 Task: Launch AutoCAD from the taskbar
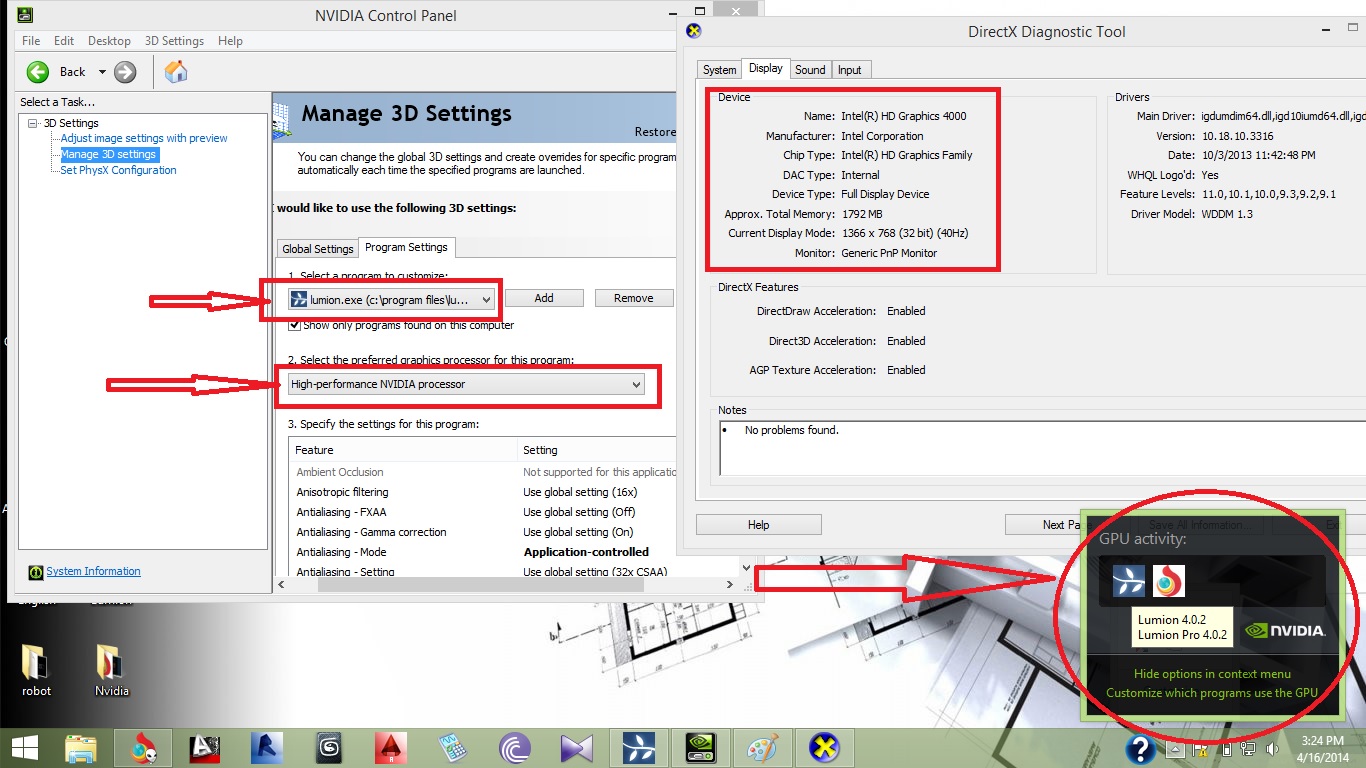coord(390,747)
